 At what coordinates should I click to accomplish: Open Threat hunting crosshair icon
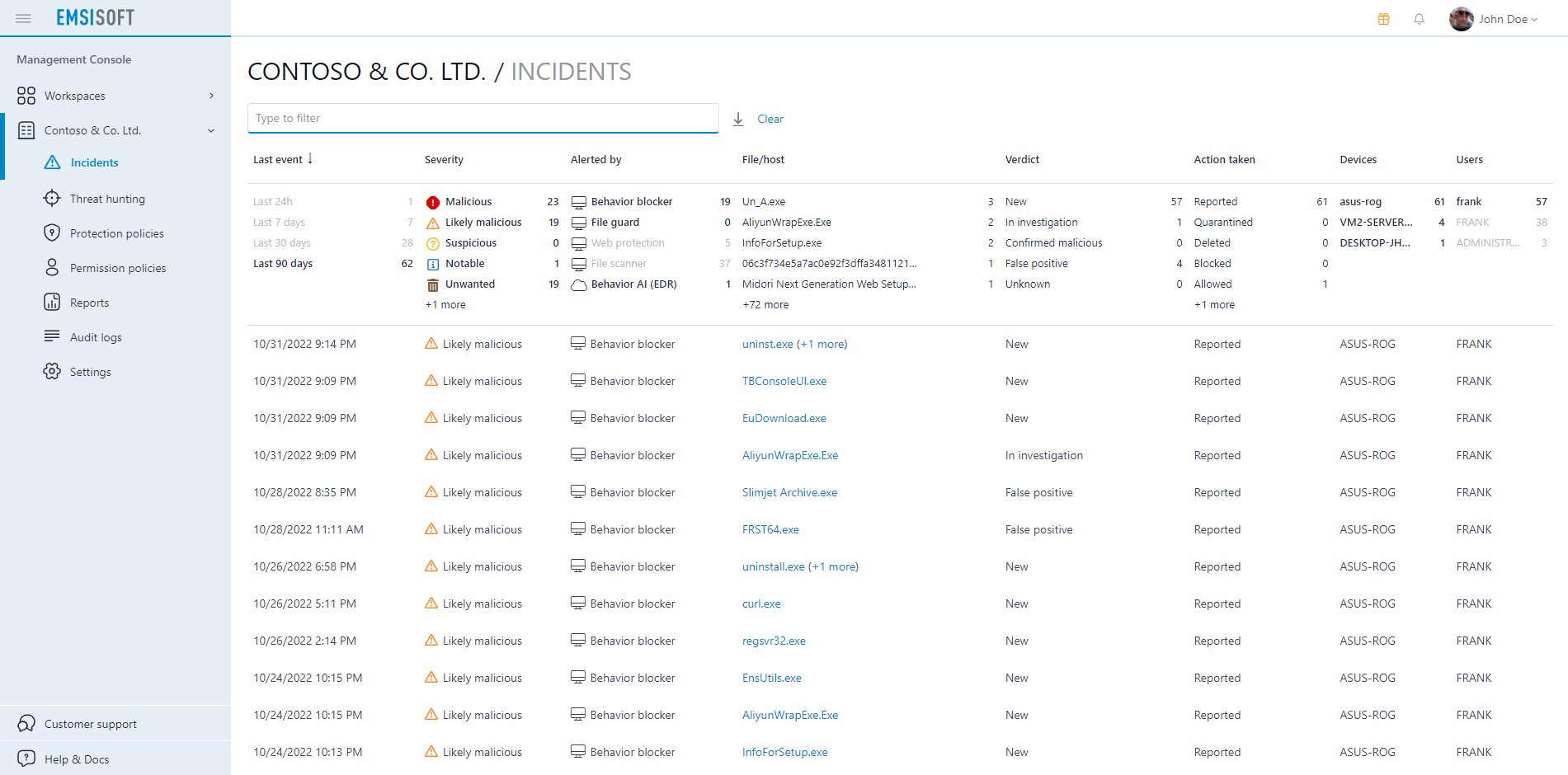(52, 198)
